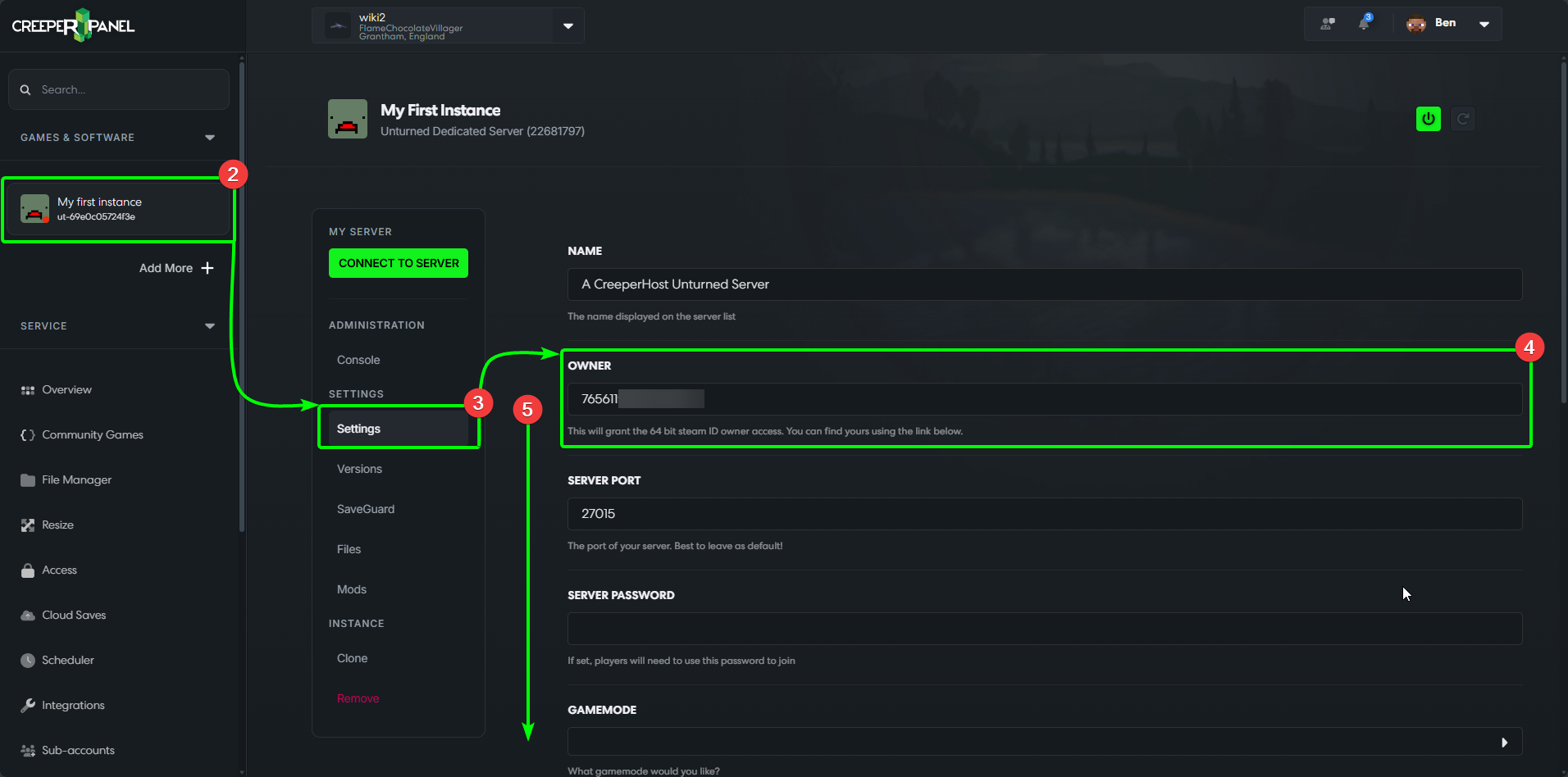Screen dimensions: 1568x777
Task: Click the Resize arrows icon
Action: (28, 525)
